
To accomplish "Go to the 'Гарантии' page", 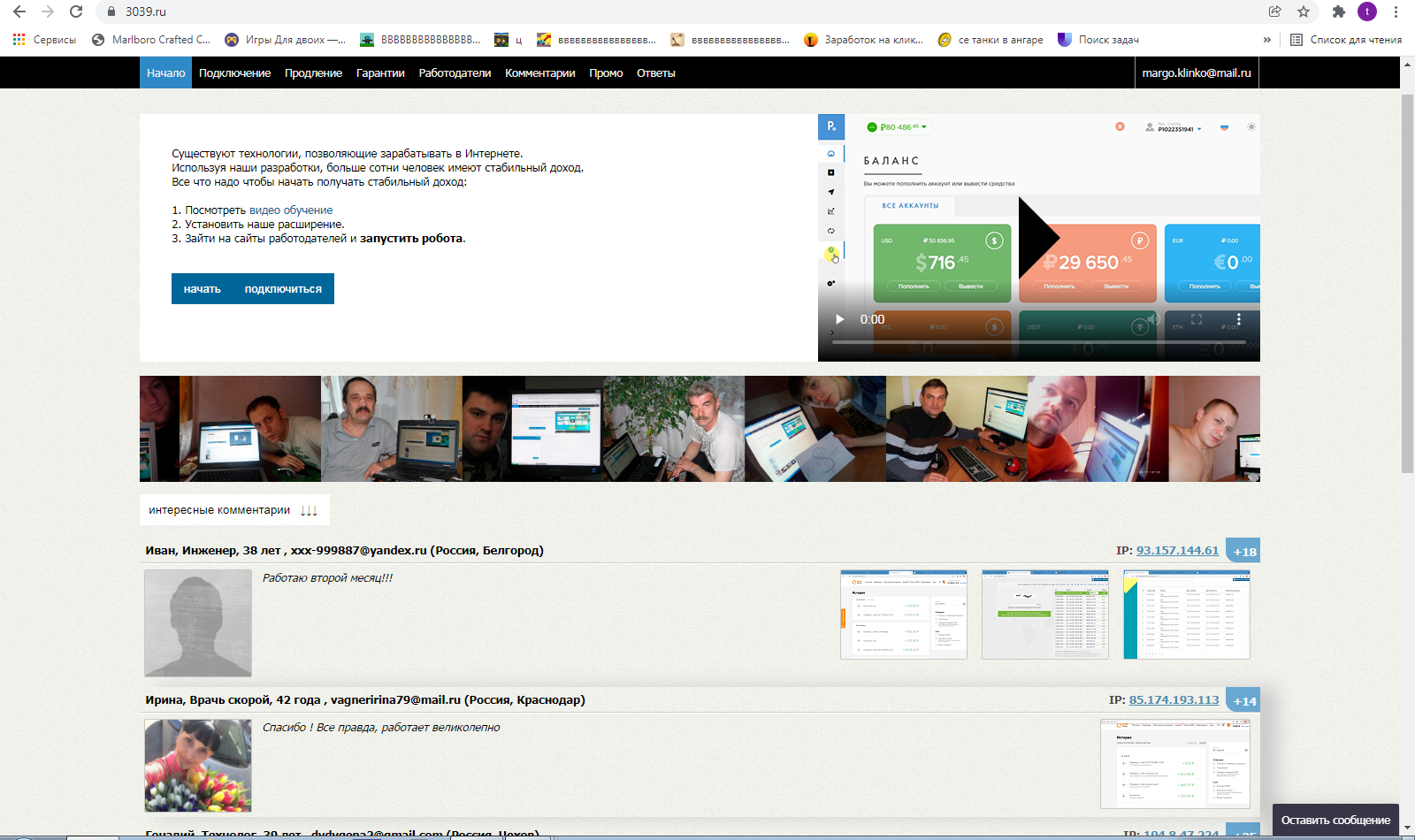I will coord(380,73).
